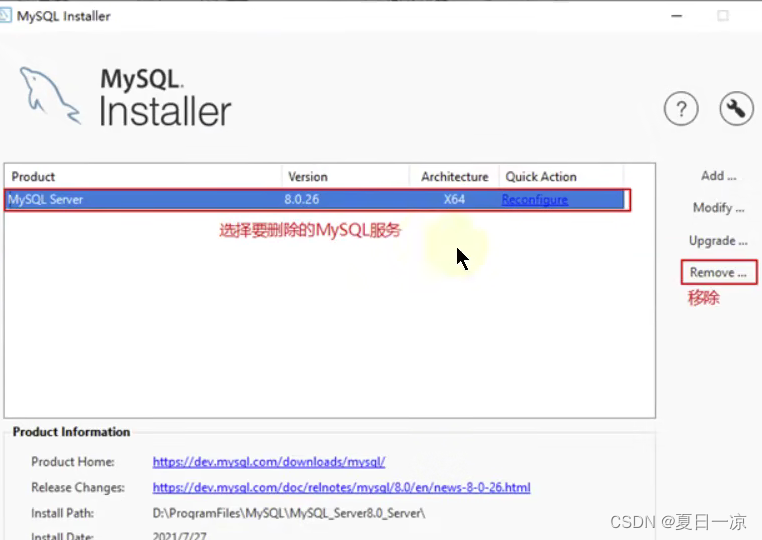Click the Install Path: label
The width and height of the screenshot is (762, 540).
(63, 513)
